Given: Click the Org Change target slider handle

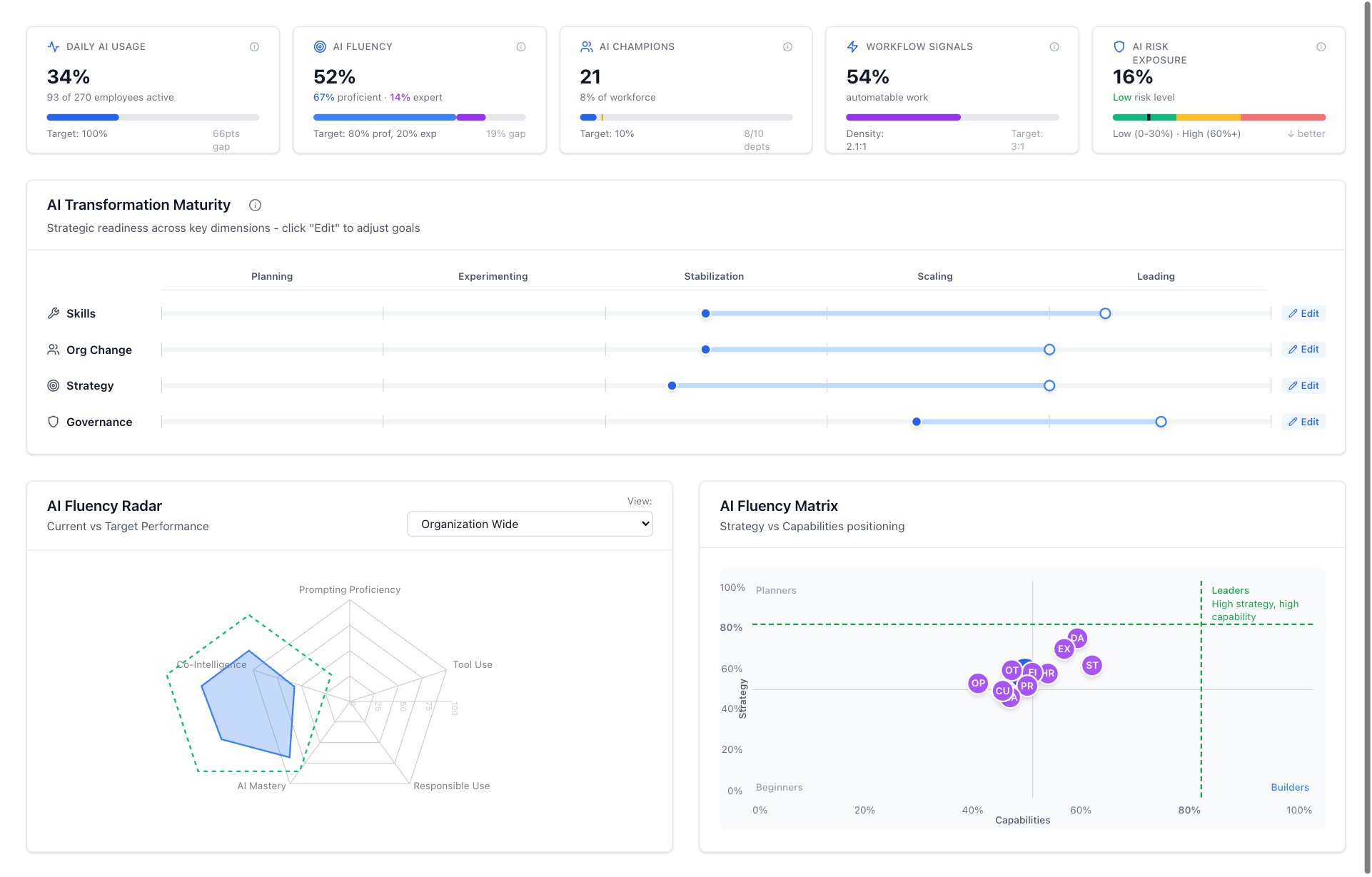Looking at the screenshot, I should coord(1049,350).
